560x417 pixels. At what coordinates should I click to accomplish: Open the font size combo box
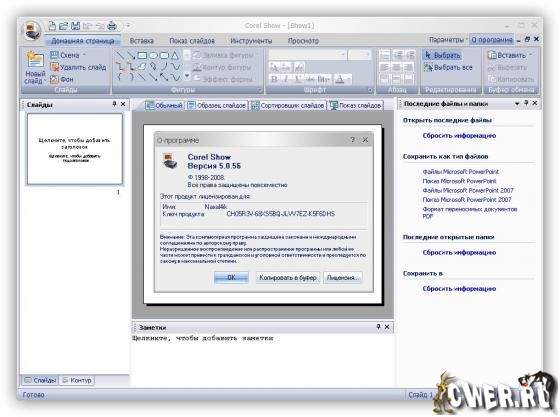(360, 55)
